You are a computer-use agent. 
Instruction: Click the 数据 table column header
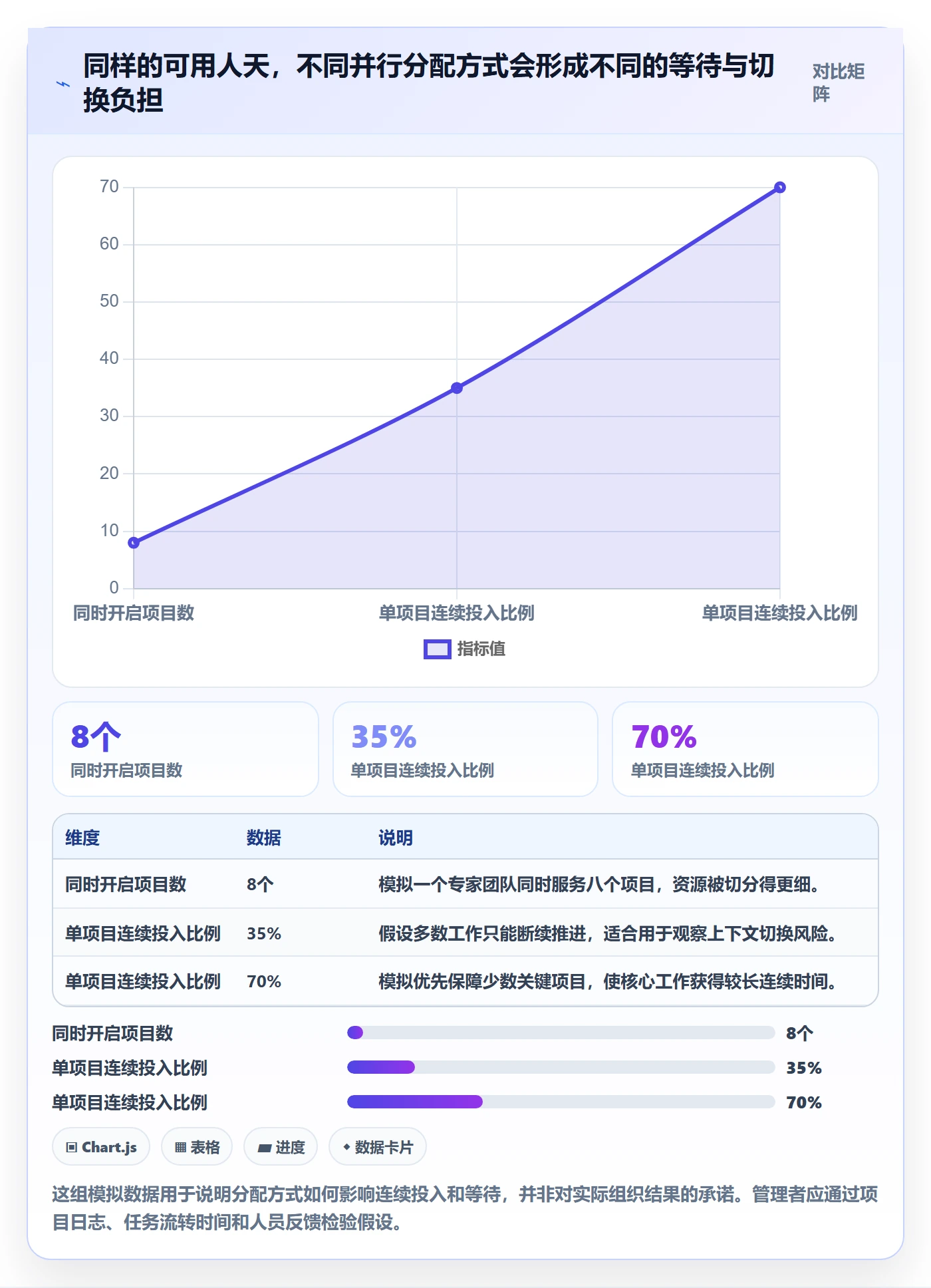tap(264, 838)
